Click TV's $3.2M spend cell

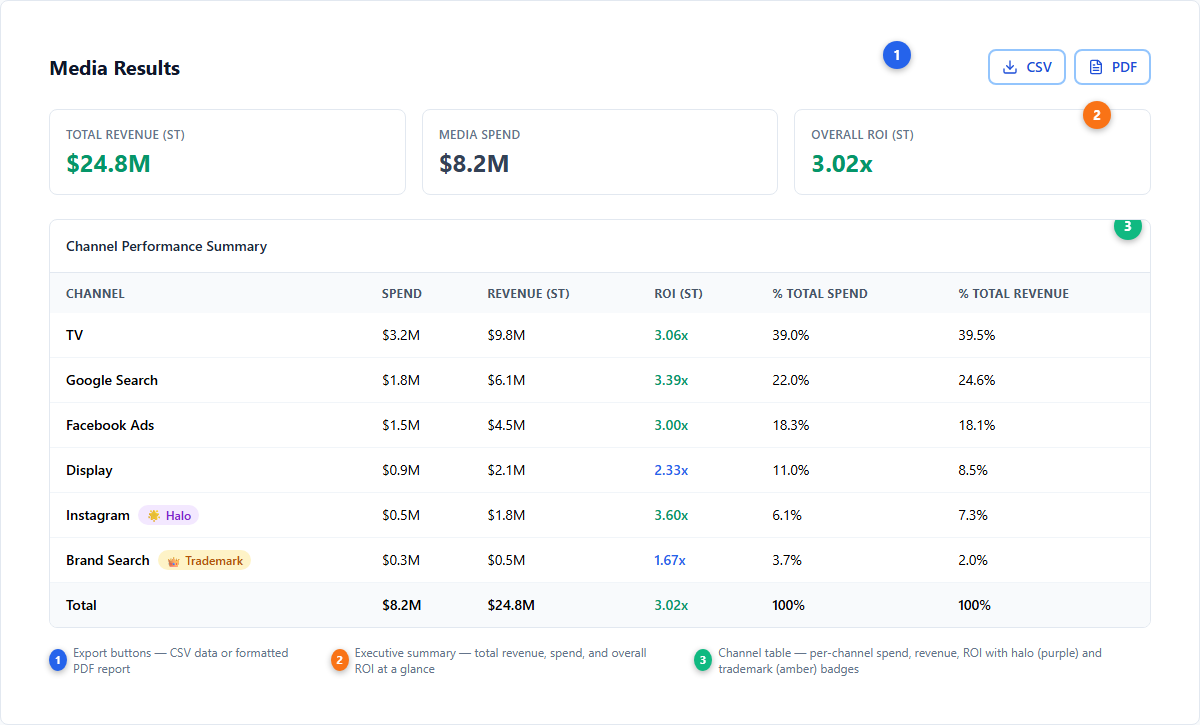(x=401, y=335)
